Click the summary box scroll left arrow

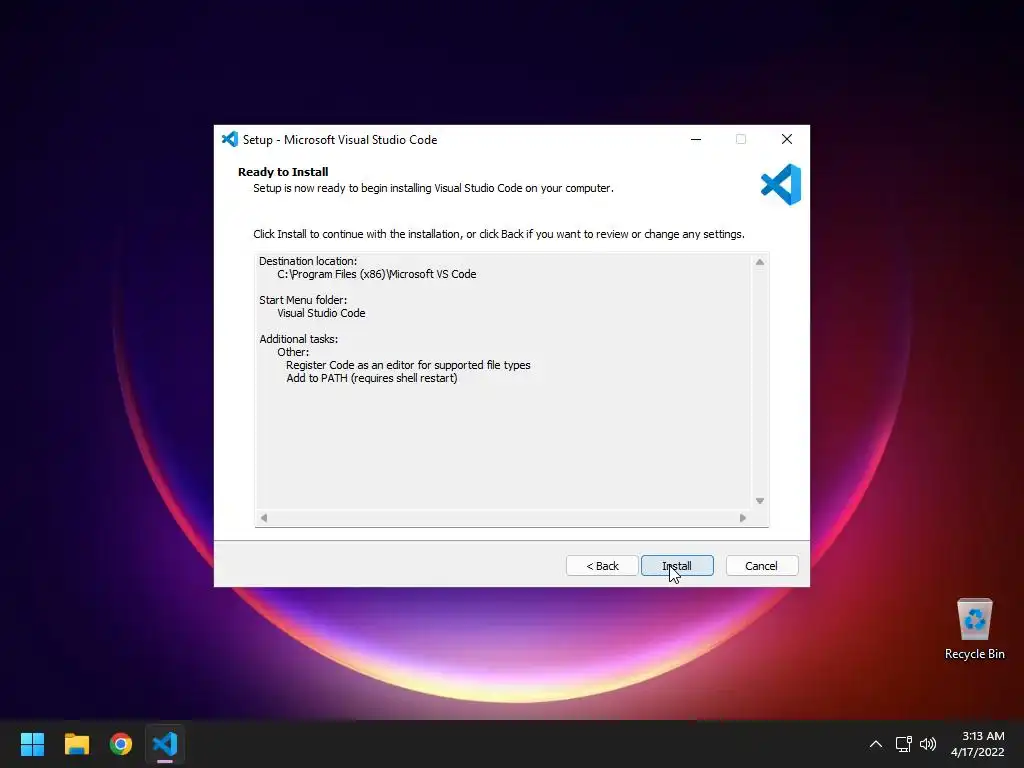(264, 518)
